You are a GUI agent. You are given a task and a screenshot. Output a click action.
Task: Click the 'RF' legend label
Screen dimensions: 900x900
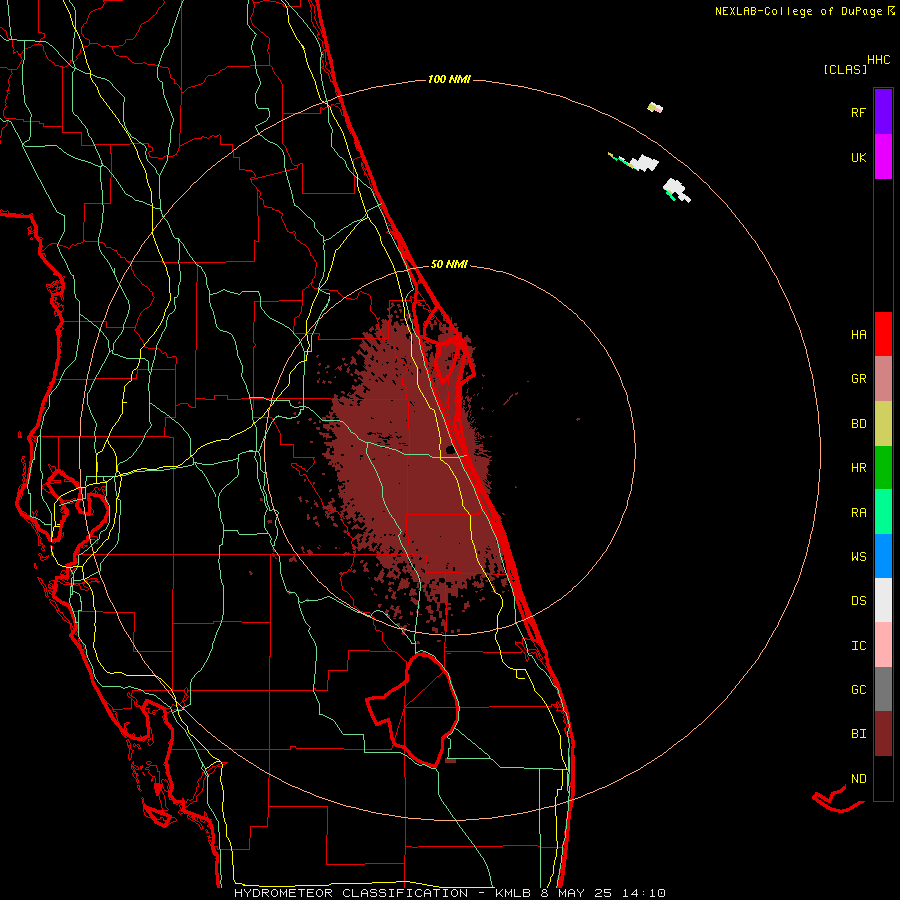858,112
